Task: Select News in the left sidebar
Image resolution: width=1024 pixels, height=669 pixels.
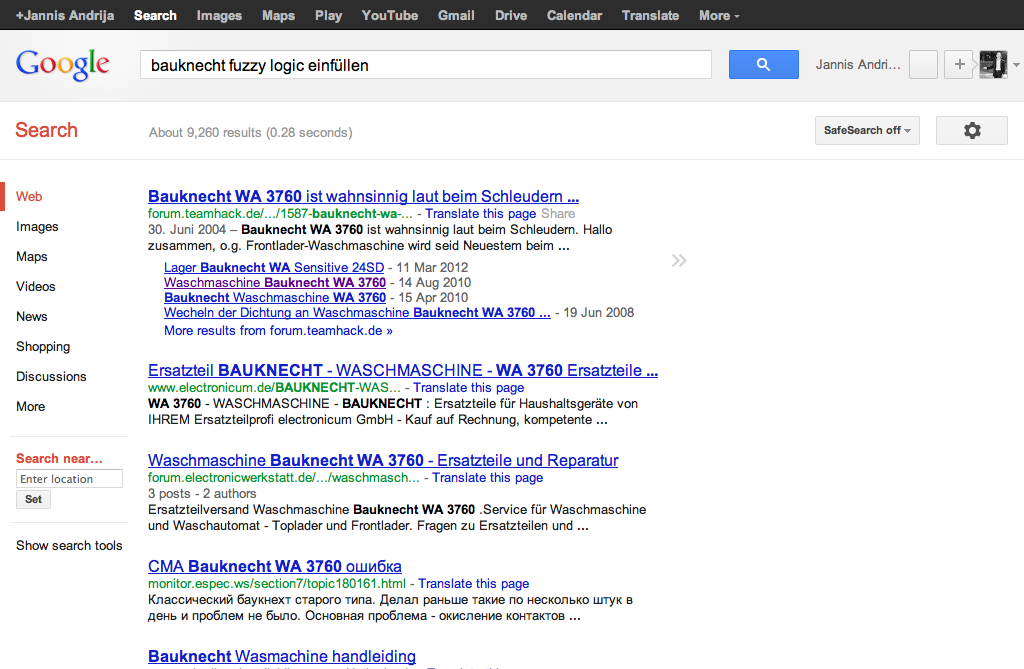Action: point(31,317)
